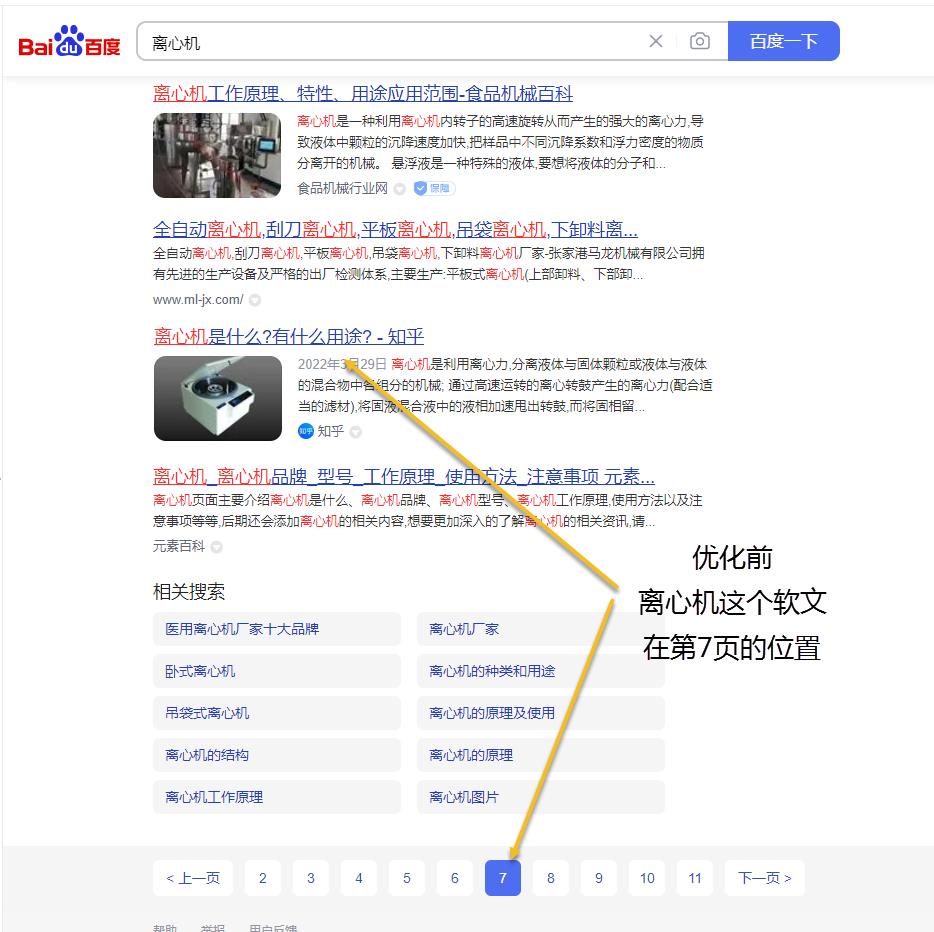
Task: Open the dropdown arrow next to 食品机械行业网
Action: pos(398,187)
